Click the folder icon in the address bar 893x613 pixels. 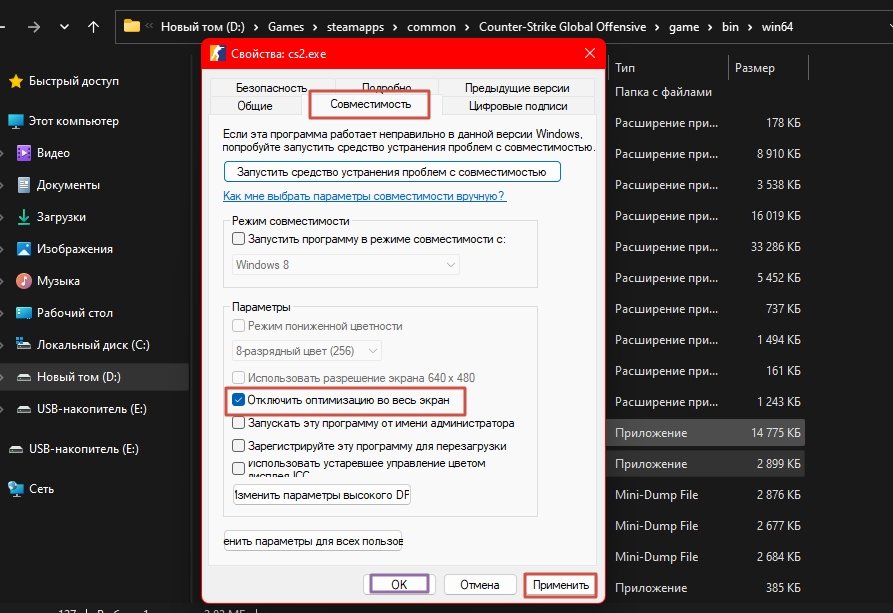tap(132, 26)
